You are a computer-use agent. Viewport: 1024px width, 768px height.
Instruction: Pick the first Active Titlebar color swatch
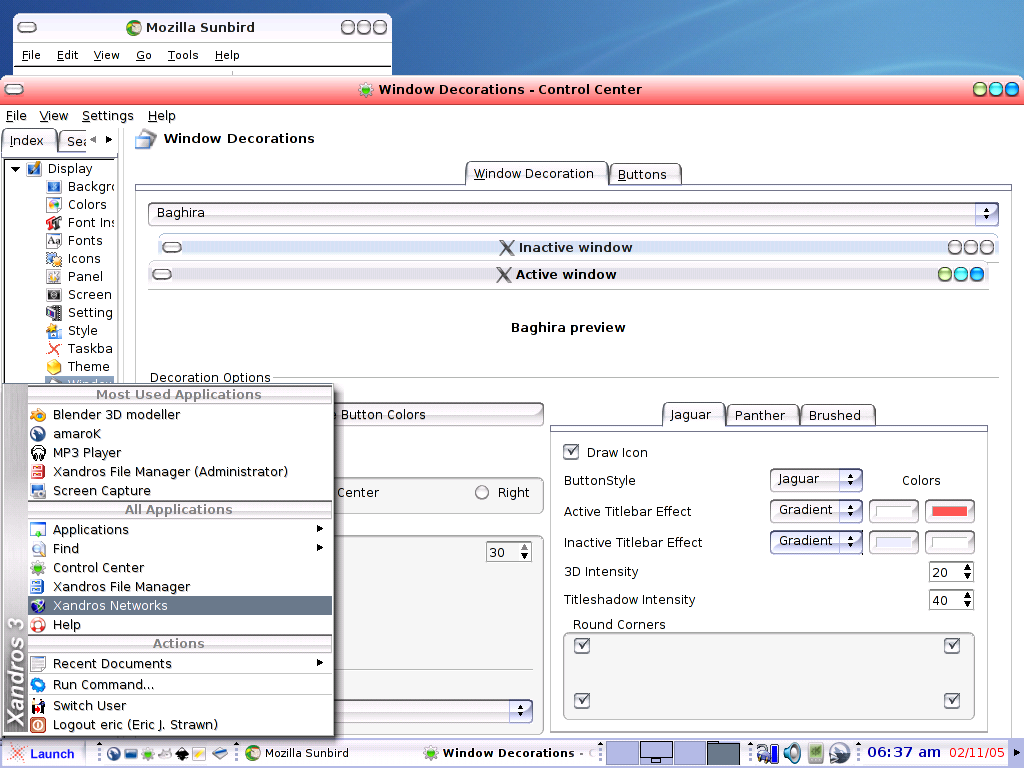pos(893,511)
